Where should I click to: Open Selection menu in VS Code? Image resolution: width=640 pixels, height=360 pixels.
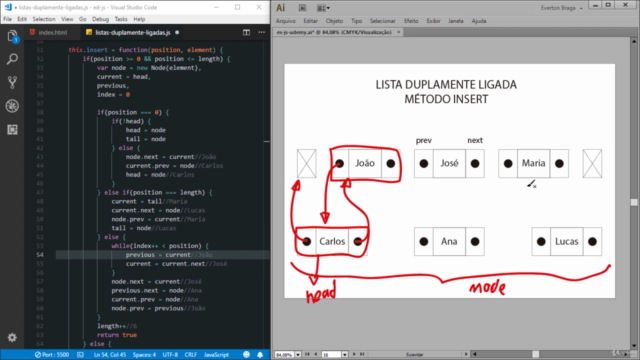[44, 19]
